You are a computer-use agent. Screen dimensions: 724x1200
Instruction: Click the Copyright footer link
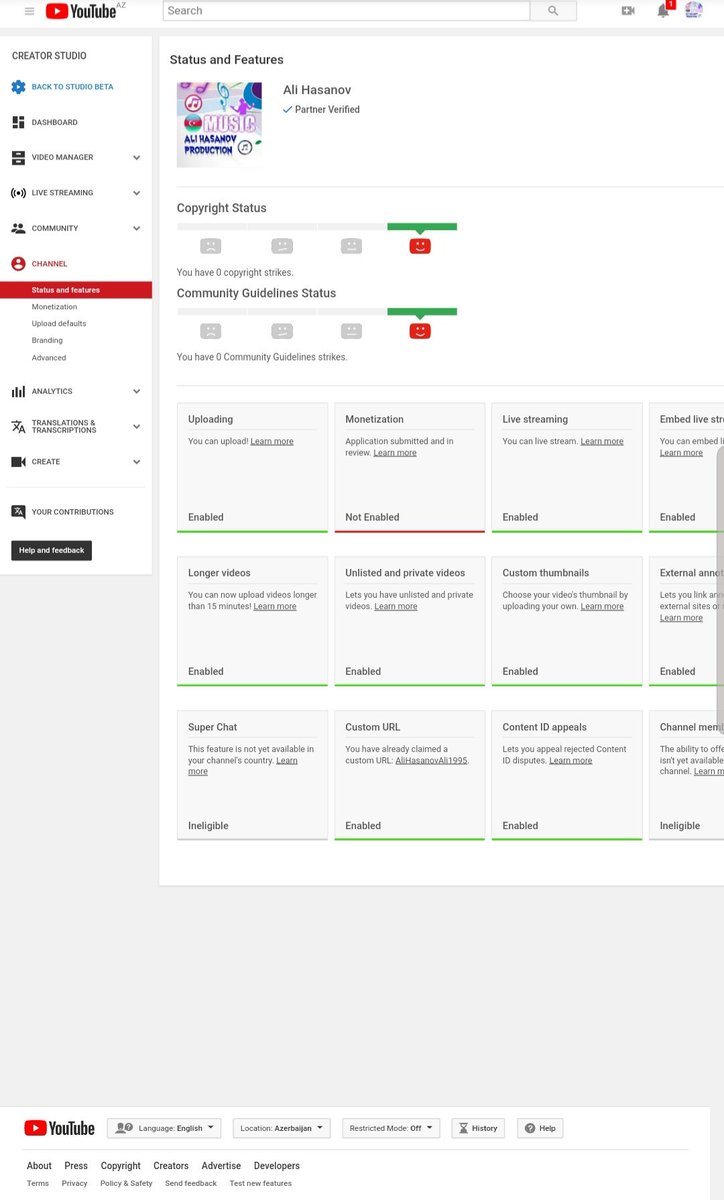[x=121, y=1166]
